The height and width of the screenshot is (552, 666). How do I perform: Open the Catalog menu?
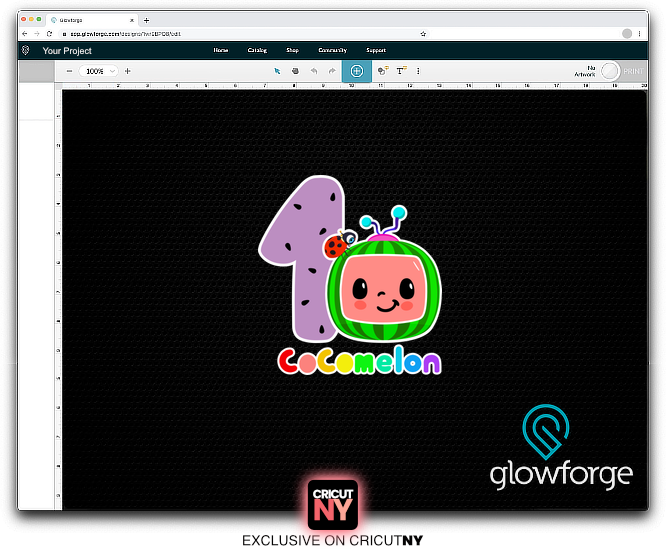pos(257,50)
